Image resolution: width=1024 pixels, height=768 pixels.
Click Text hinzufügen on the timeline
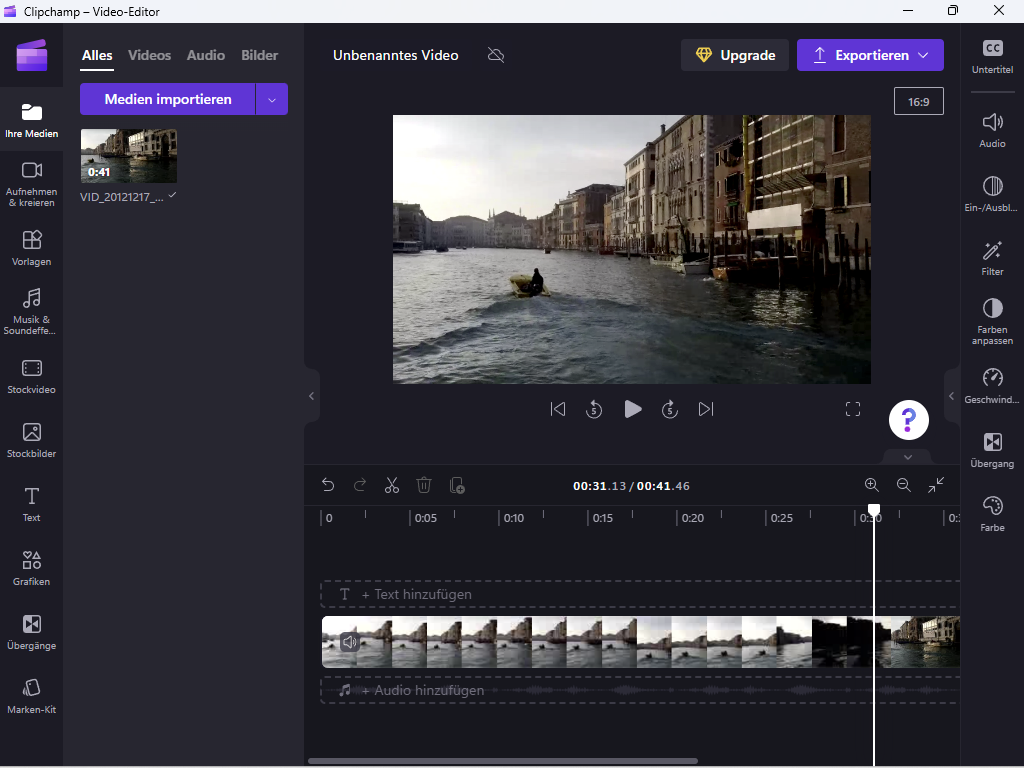point(416,594)
